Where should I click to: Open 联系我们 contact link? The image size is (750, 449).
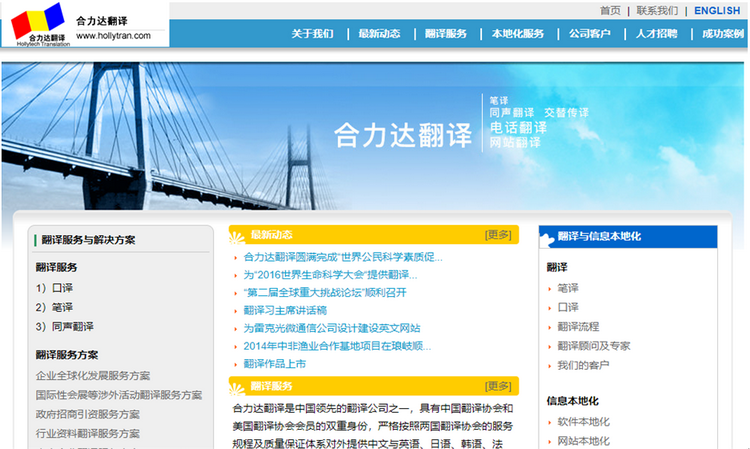[x=657, y=11]
